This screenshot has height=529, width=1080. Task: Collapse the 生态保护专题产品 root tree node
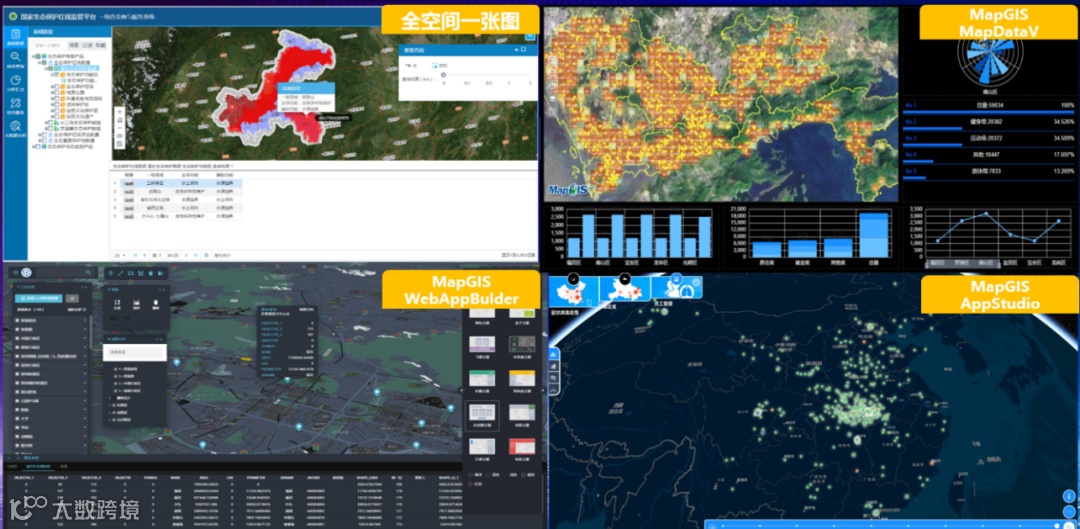pos(33,56)
